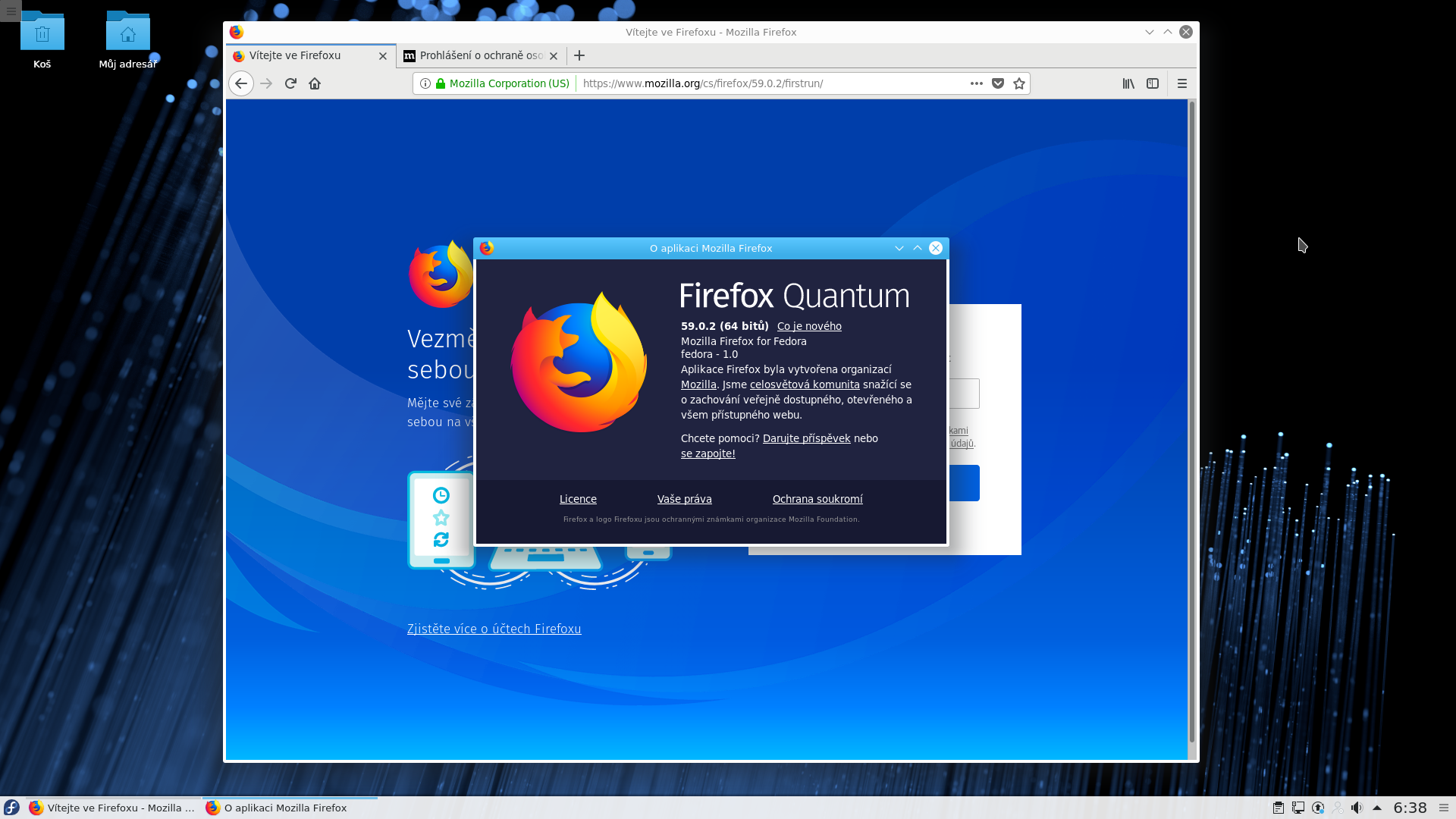
Task: Click the user status tray icon
Action: tap(1338, 808)
